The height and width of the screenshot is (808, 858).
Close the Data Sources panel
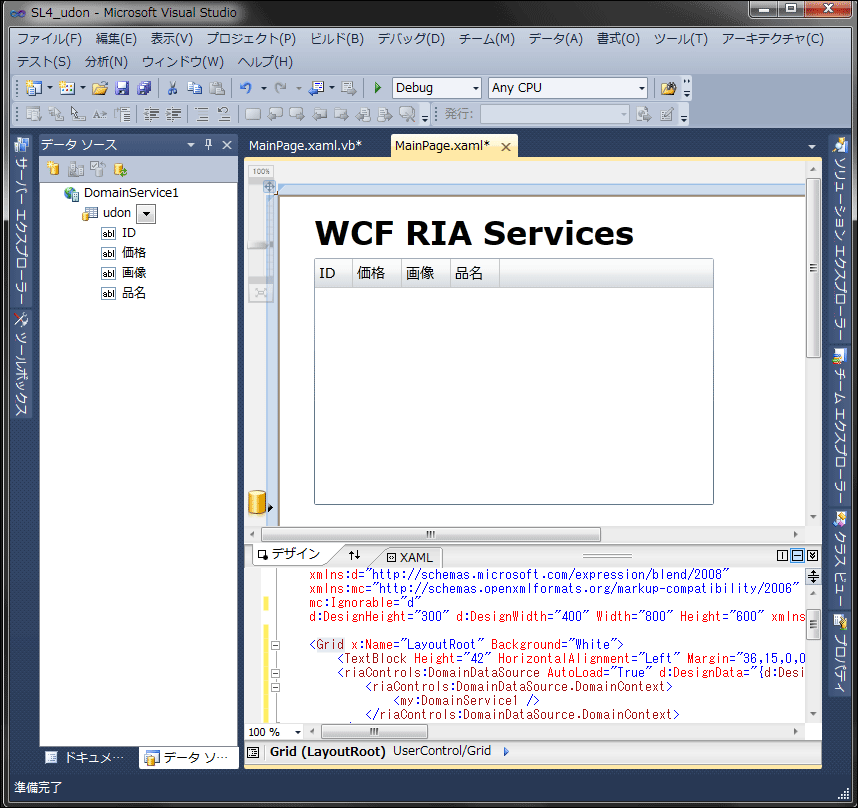(x=227, y=145)
